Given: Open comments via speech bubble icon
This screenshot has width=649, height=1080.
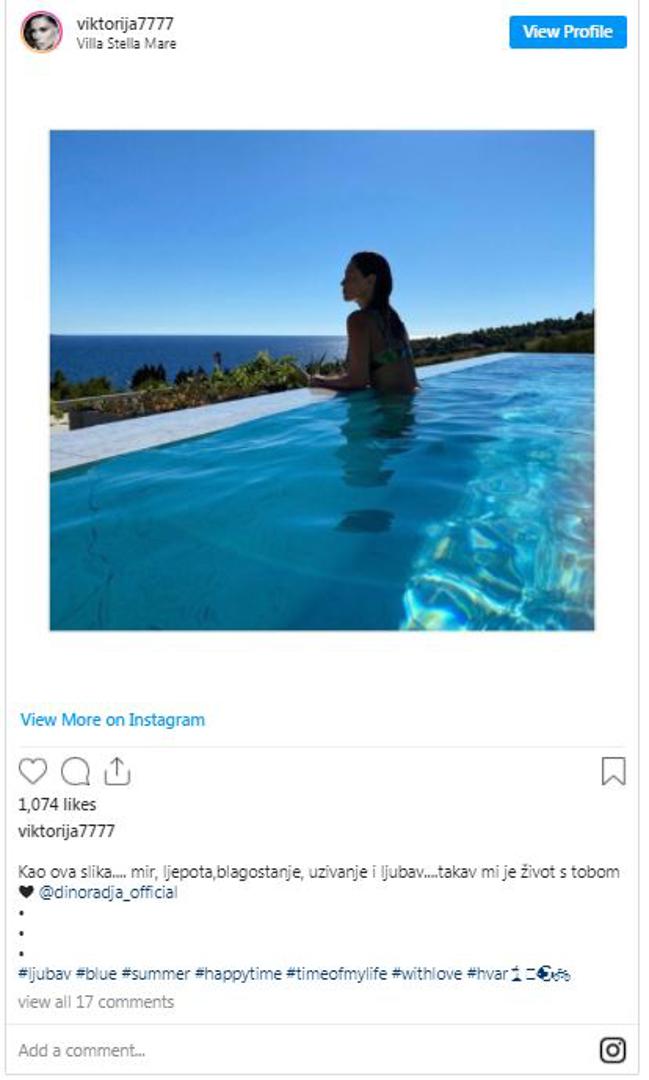Looking at the screenshot, I should click(75, 771).
